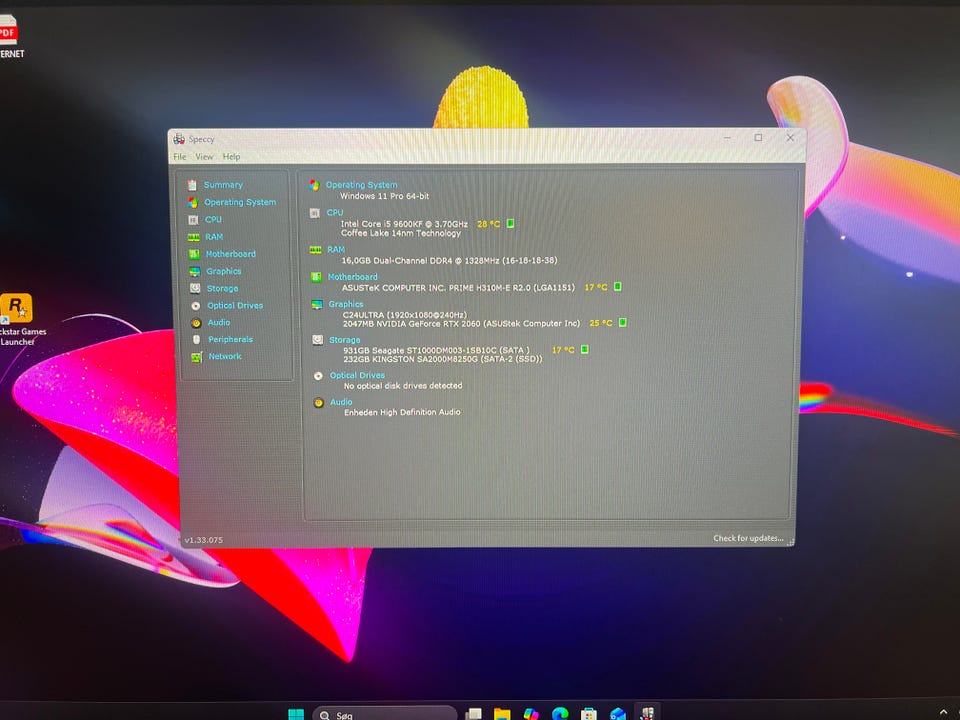This screenshot has width=960, height=720.
Task: Click the Motherboard temperature indicator icon
Action: [618, 287]
